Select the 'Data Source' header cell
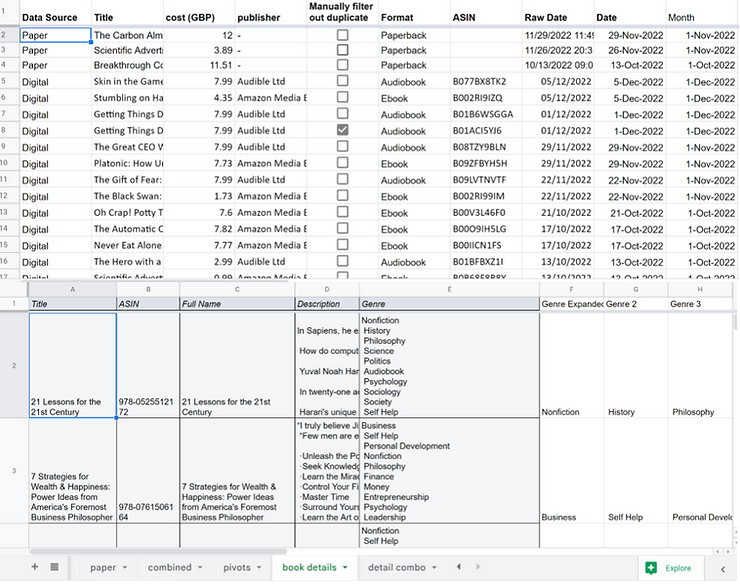 [55, 13]
